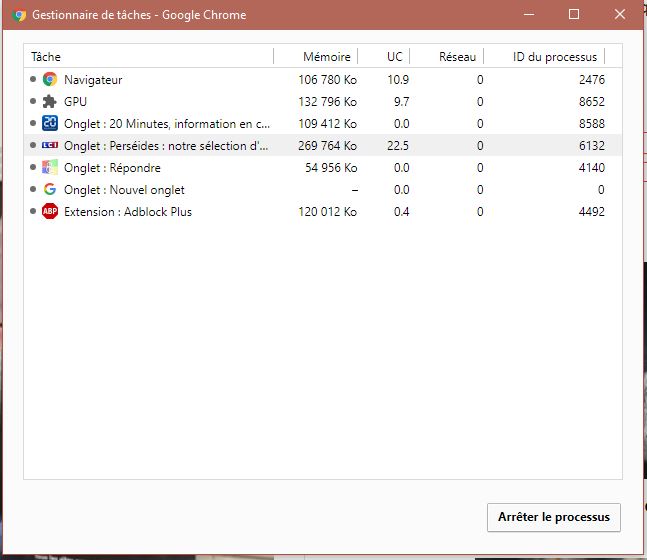This screenshot has width=647, height=560.
Task: Select the GPU process label
Action: point(76,102)
